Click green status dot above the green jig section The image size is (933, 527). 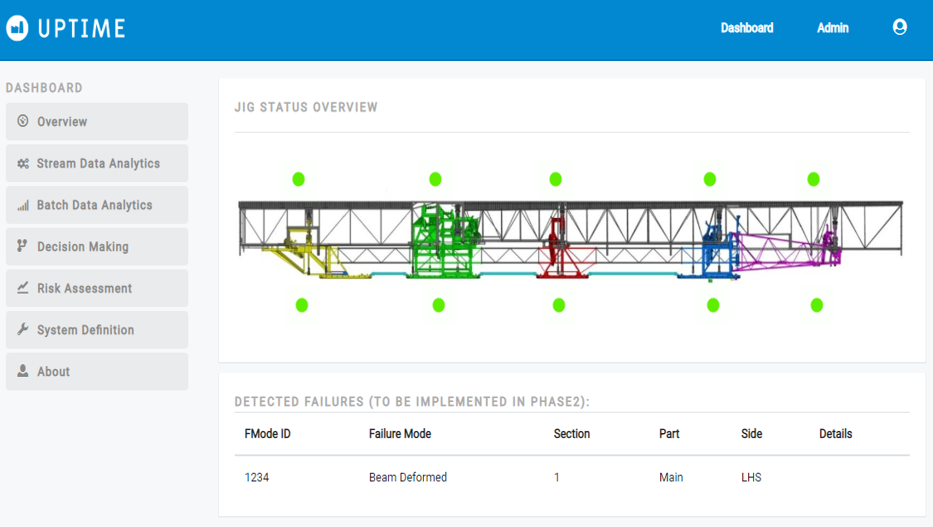[x=436, y=179]
